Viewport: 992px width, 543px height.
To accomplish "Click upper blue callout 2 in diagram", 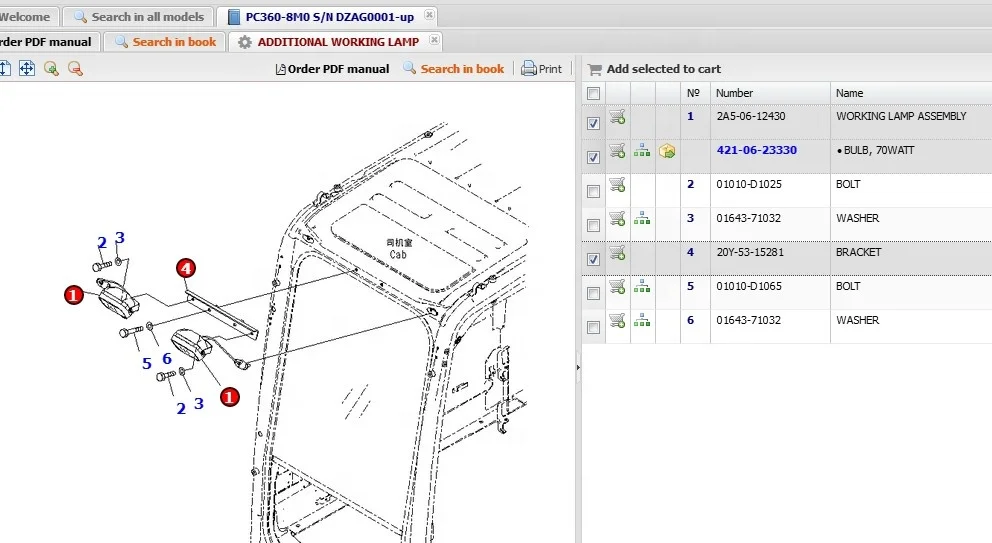I will [102, 242].
